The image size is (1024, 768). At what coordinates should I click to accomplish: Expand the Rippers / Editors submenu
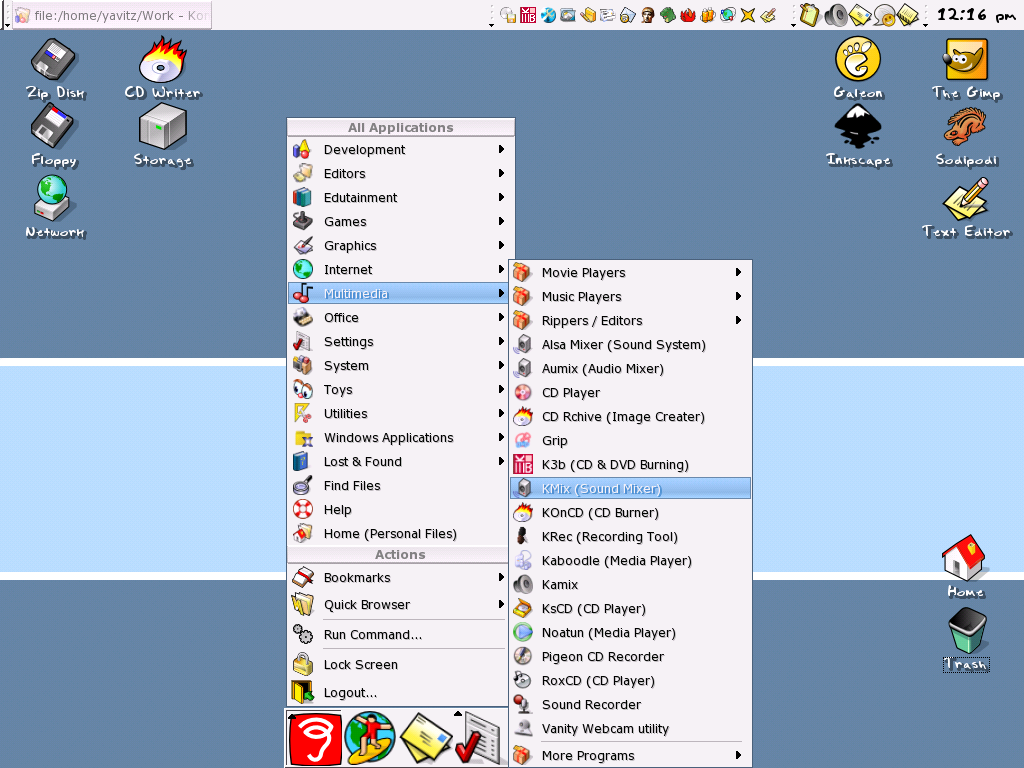[630, 321]
